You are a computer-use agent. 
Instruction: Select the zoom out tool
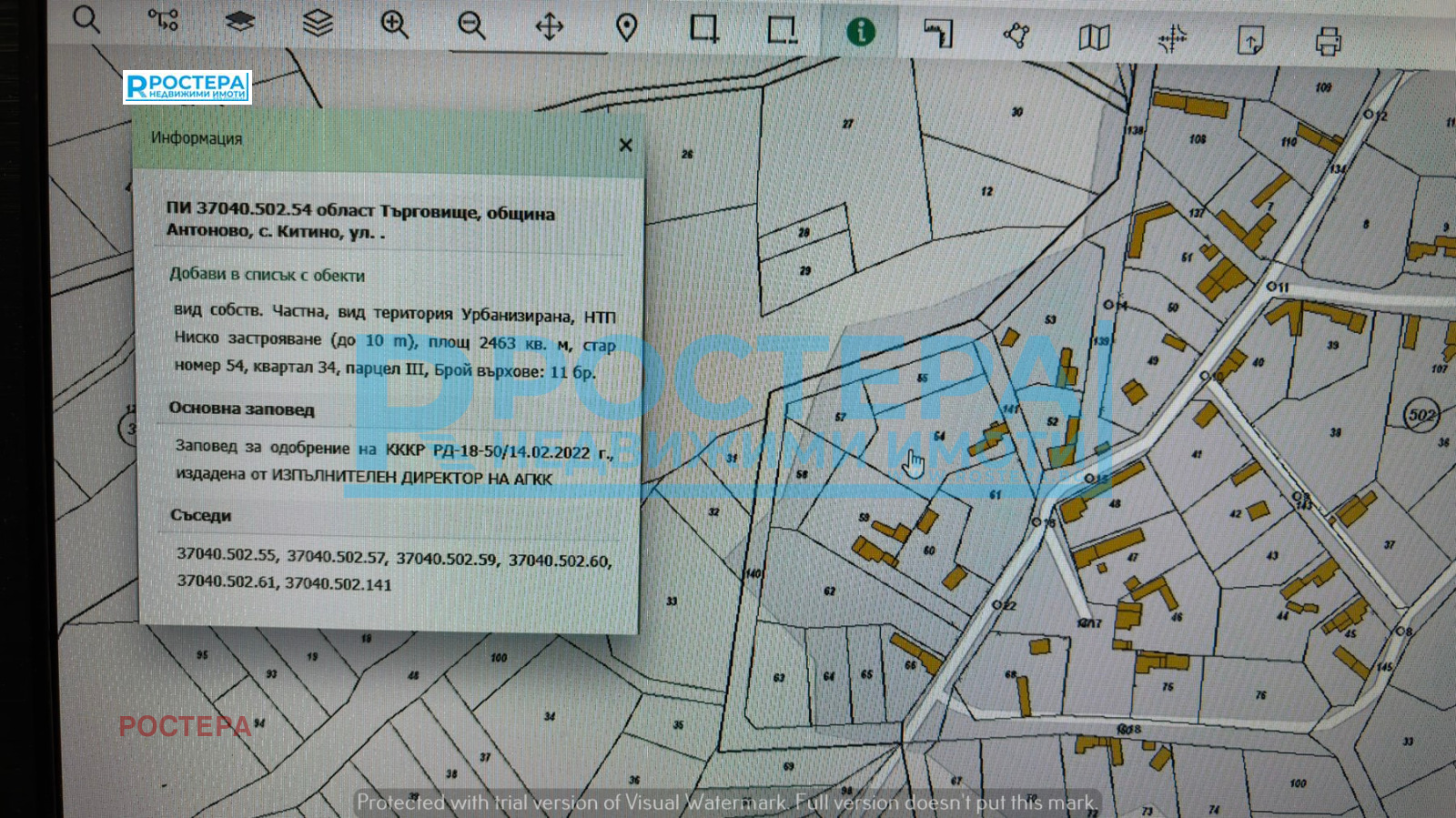click(471, 25)
